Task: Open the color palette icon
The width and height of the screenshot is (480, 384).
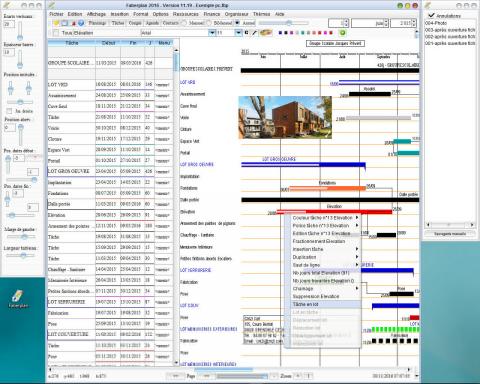Action: click(x=266, y=33)
